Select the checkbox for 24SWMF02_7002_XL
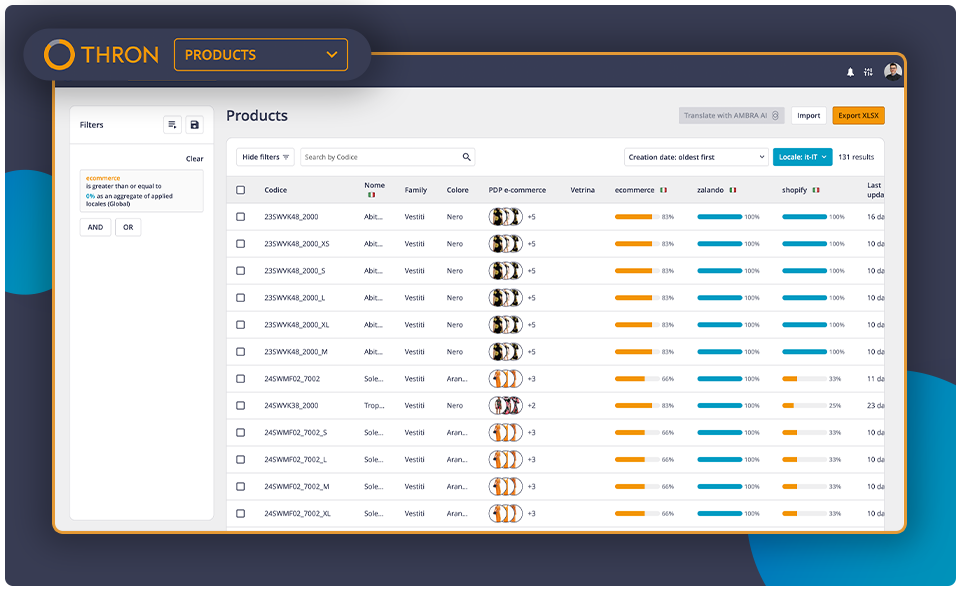960x590 pixels. pyautogui.click(x=241, y=513)
